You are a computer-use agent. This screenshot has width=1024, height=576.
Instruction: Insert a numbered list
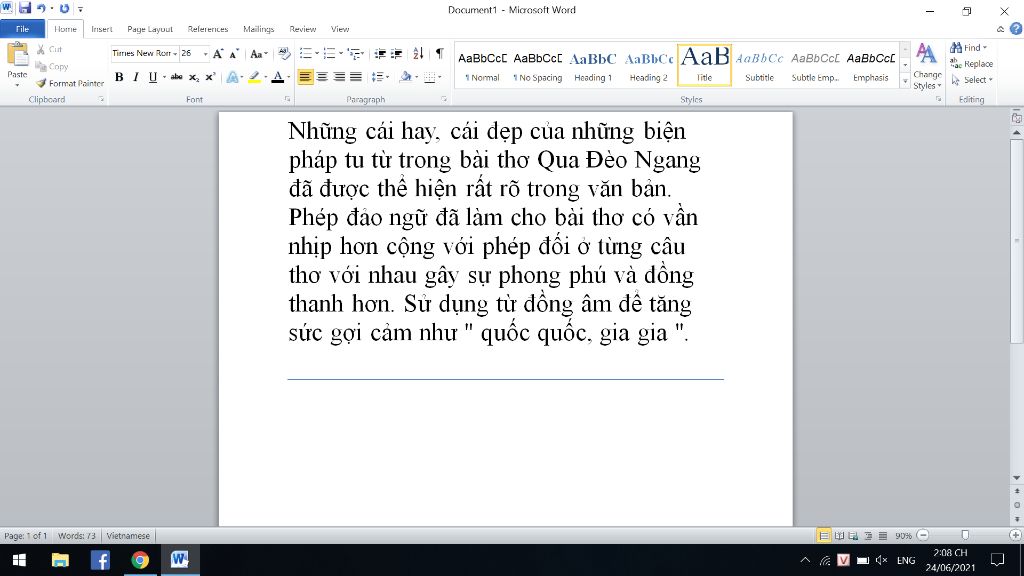pos(329,54)
